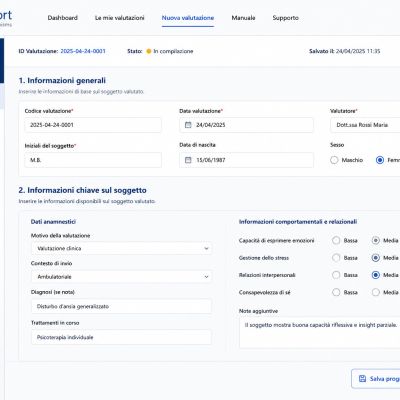Open the Manuale page
The height and width of the screenshot is (400, 400).
(243, 18)
